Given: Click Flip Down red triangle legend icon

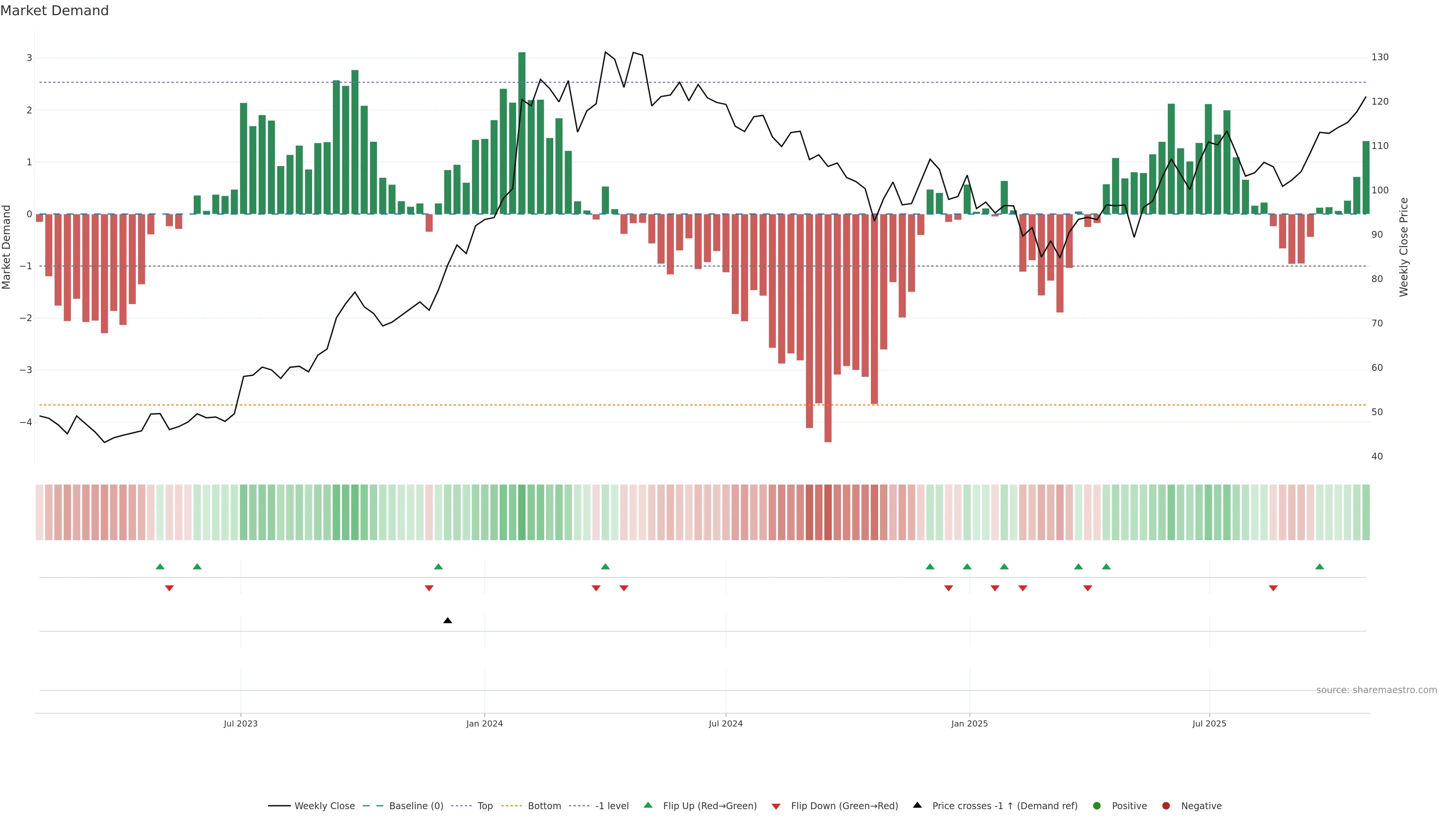Looking at the screenshot, I should click(776, 806).
